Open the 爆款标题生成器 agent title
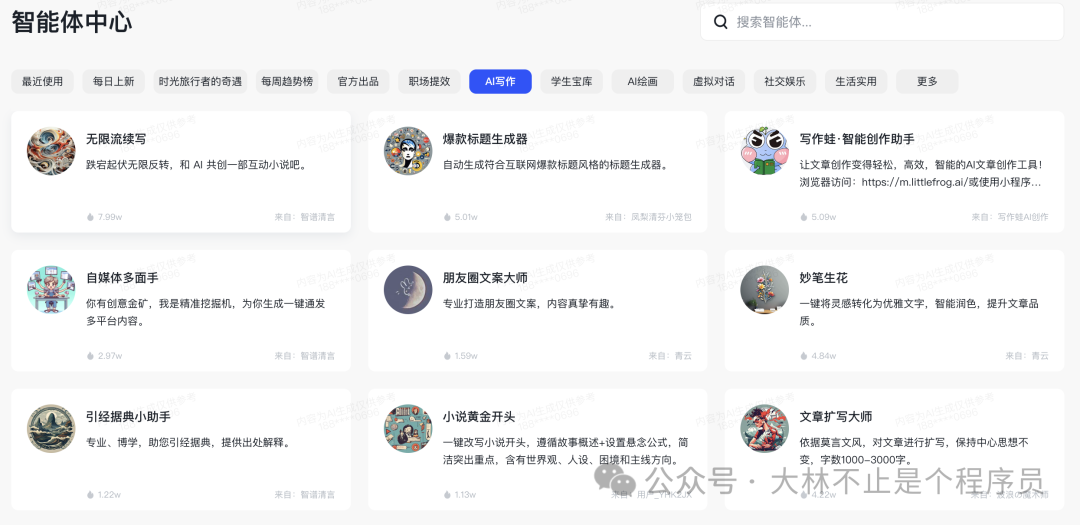Viewport: 1080px width, 525px height. (485, 139)
